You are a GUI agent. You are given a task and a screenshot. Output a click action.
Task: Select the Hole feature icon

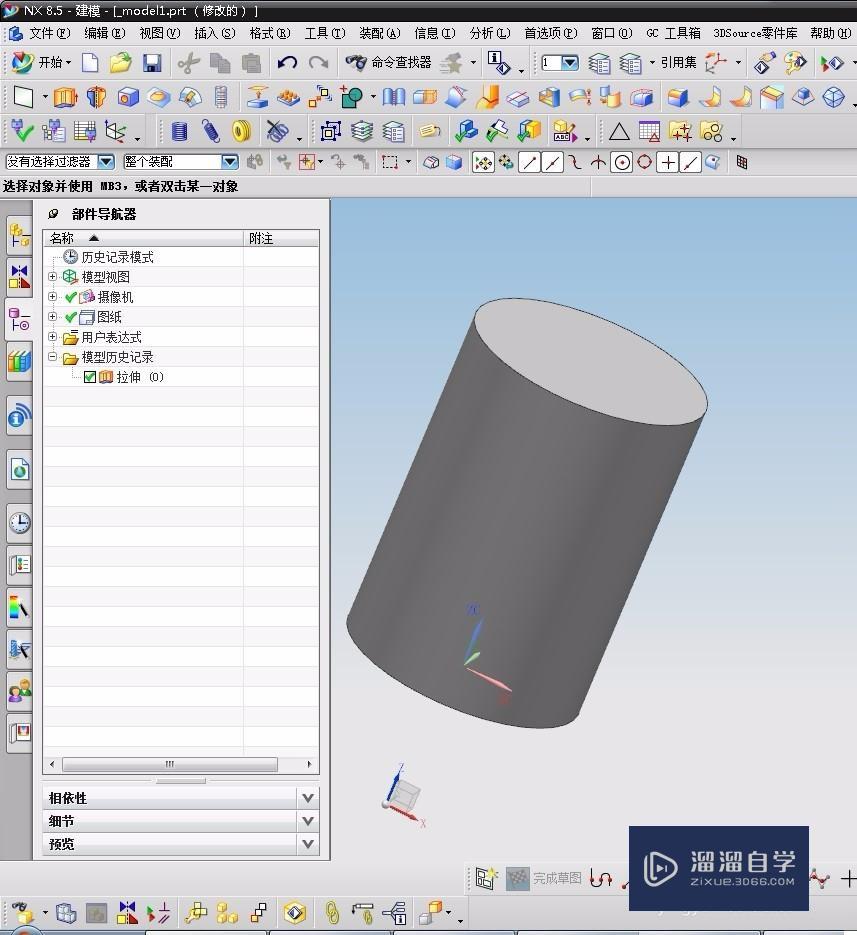pyautogui.click(x=159, y=97)
